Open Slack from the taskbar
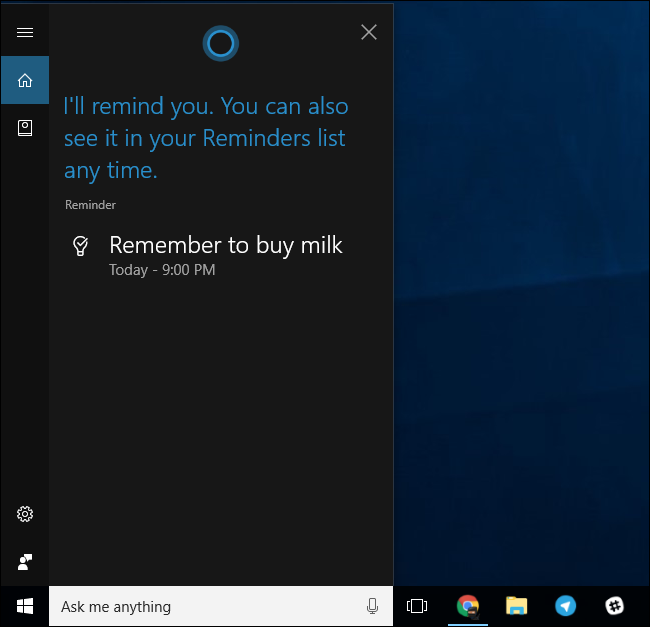This screenshot has width=650, height=627. tap(614, 606)
